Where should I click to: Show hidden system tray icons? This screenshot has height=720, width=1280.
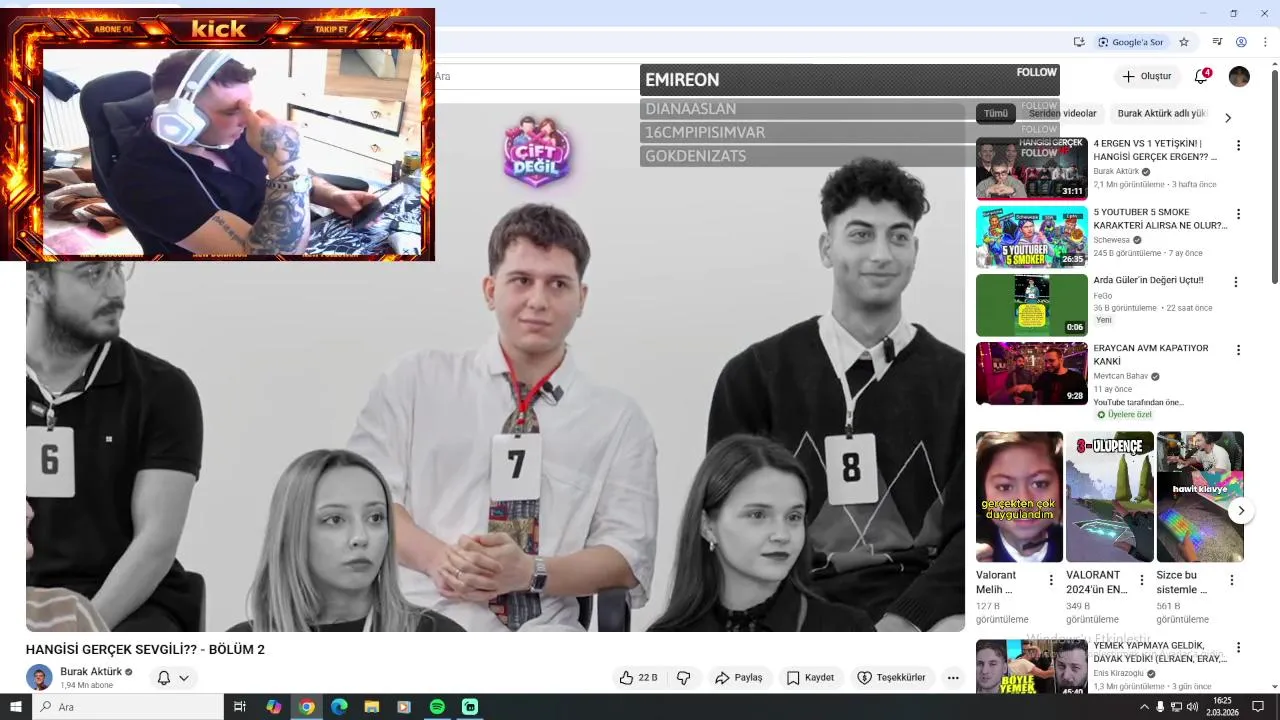click(x=1144, y=707)
